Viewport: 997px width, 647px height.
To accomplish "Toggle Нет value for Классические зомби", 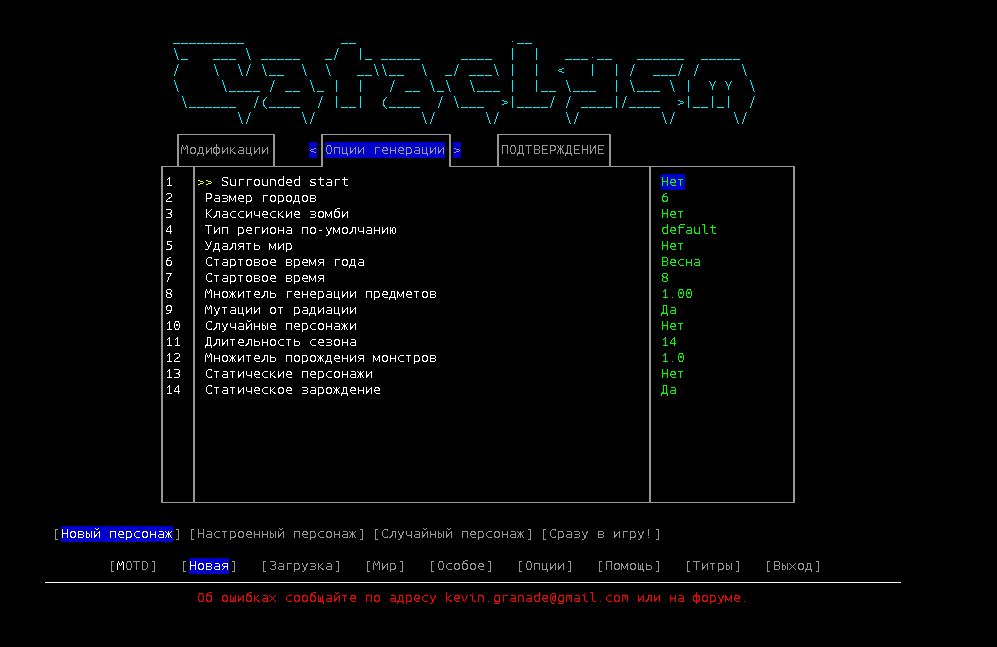I will pos(673,214).
